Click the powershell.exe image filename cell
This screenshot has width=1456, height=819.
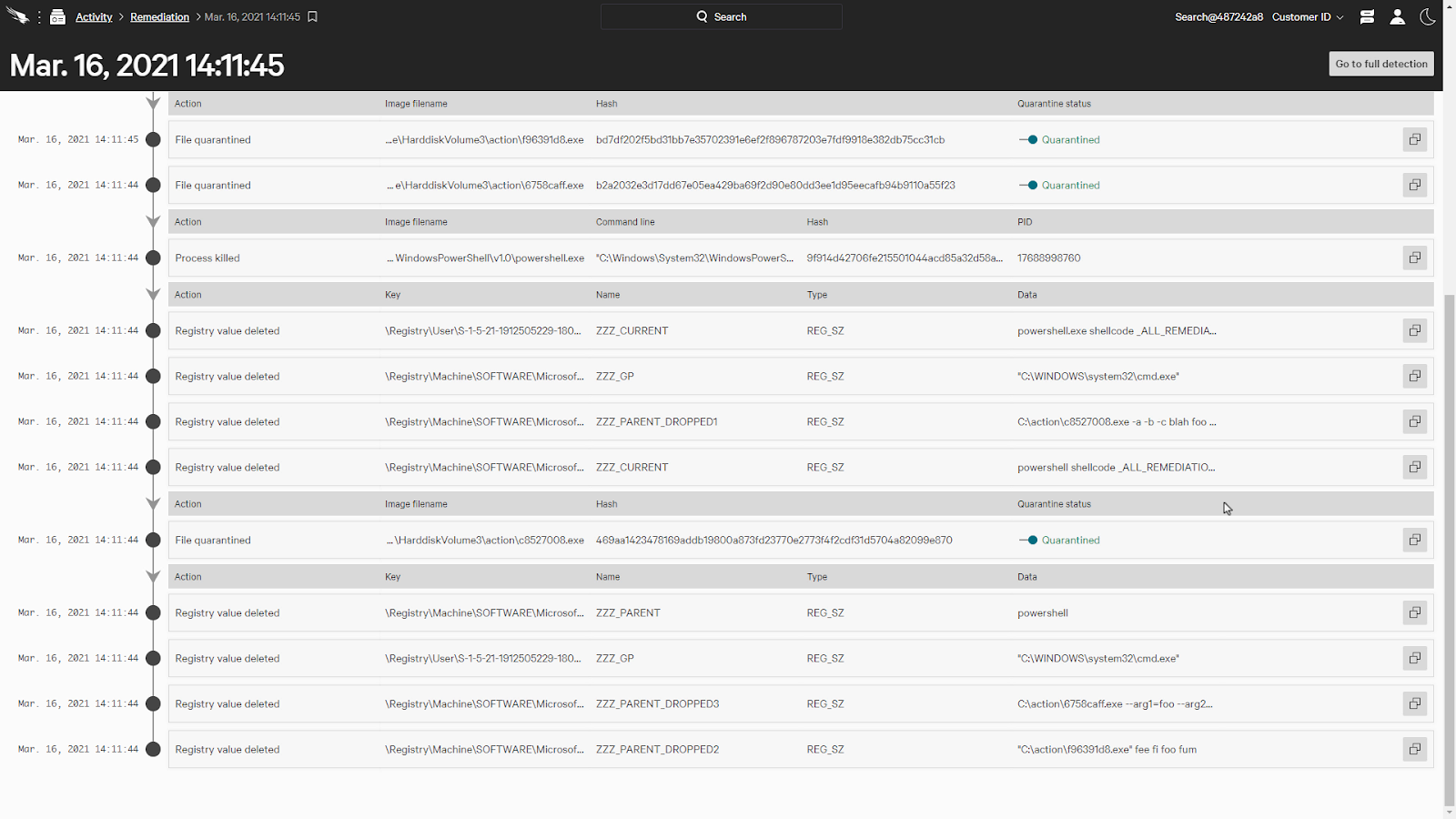485,258
